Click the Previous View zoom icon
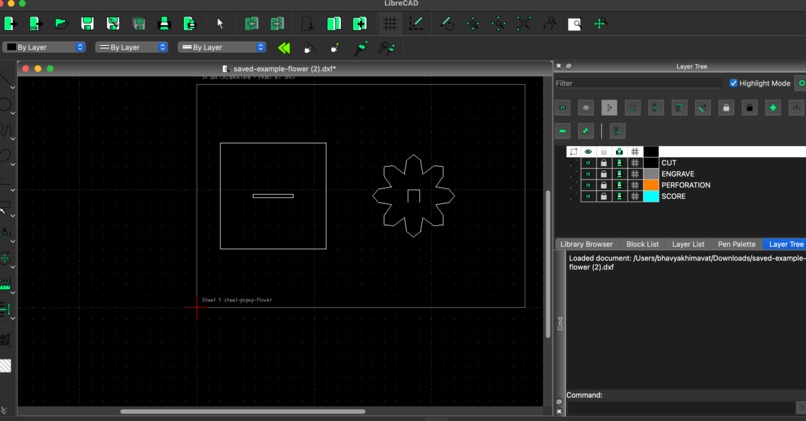This screenshot has width=806, height=421. coord(549,24)
